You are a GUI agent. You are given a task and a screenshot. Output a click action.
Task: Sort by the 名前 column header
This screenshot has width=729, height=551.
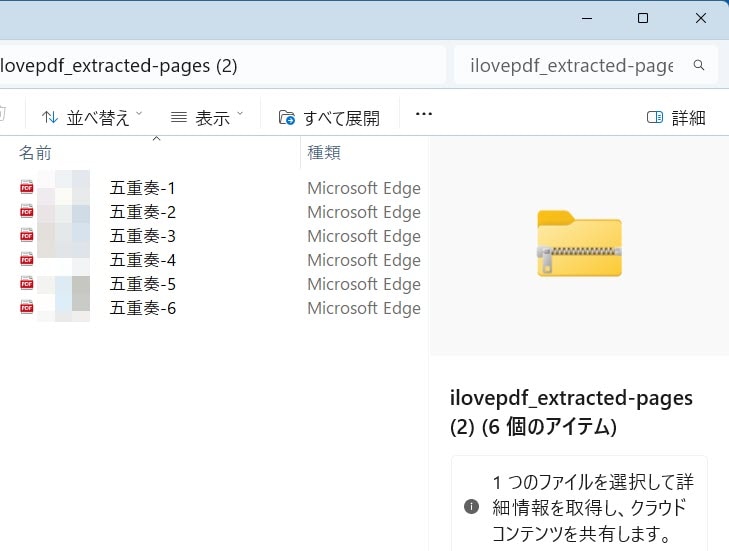coord(35,153)
